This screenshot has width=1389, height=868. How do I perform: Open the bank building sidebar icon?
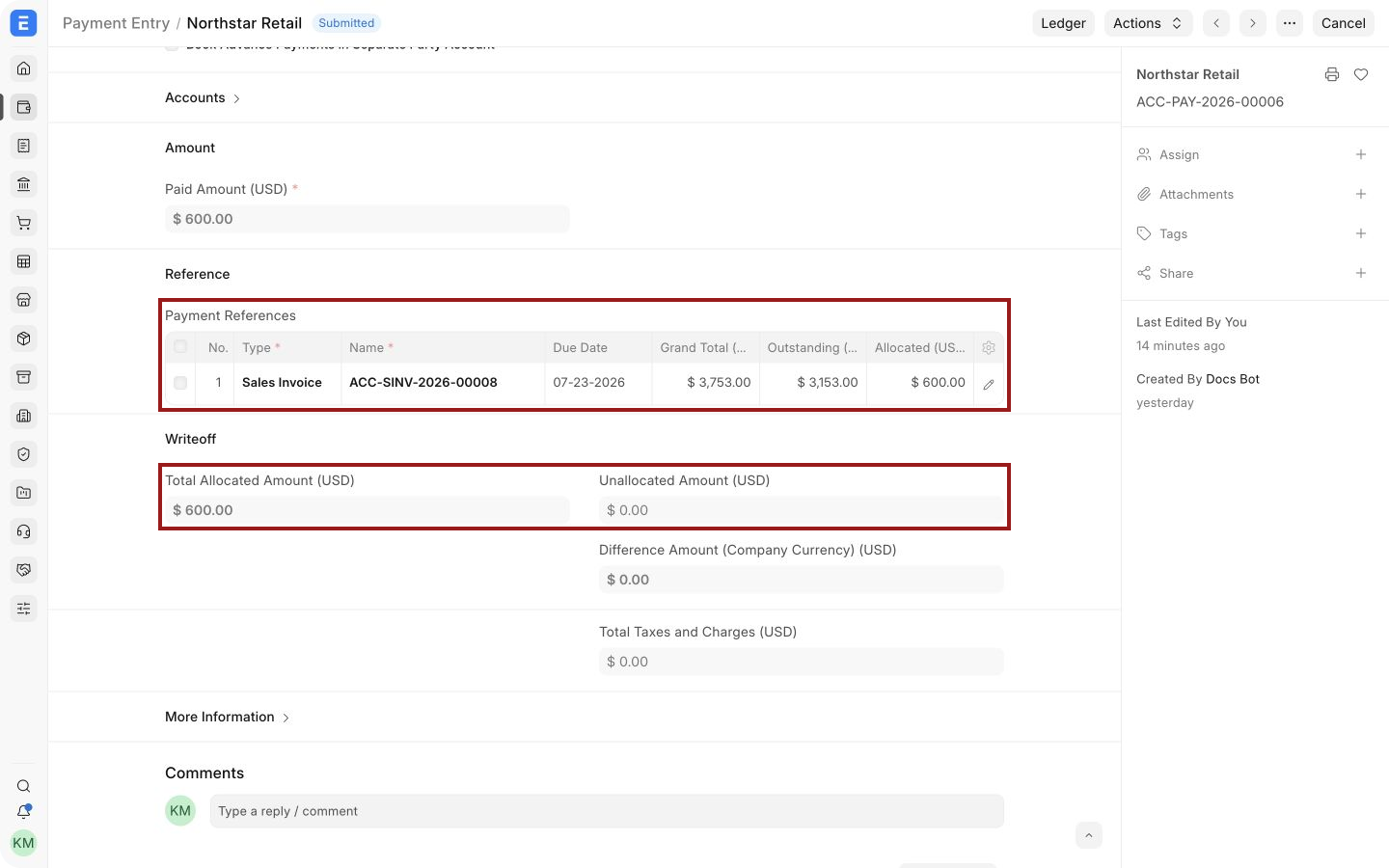(24, 184)
